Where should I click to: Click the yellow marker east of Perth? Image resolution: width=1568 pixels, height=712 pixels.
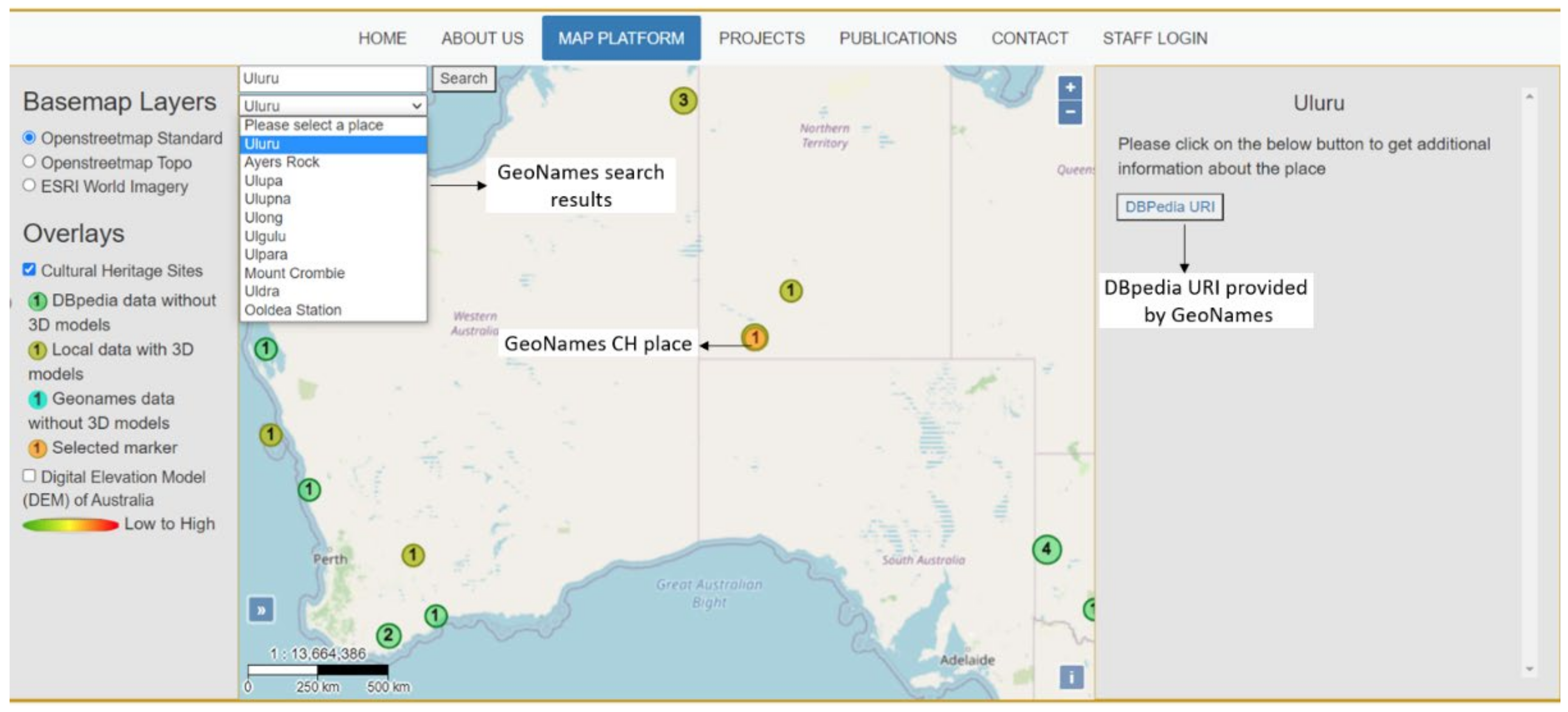413,555
